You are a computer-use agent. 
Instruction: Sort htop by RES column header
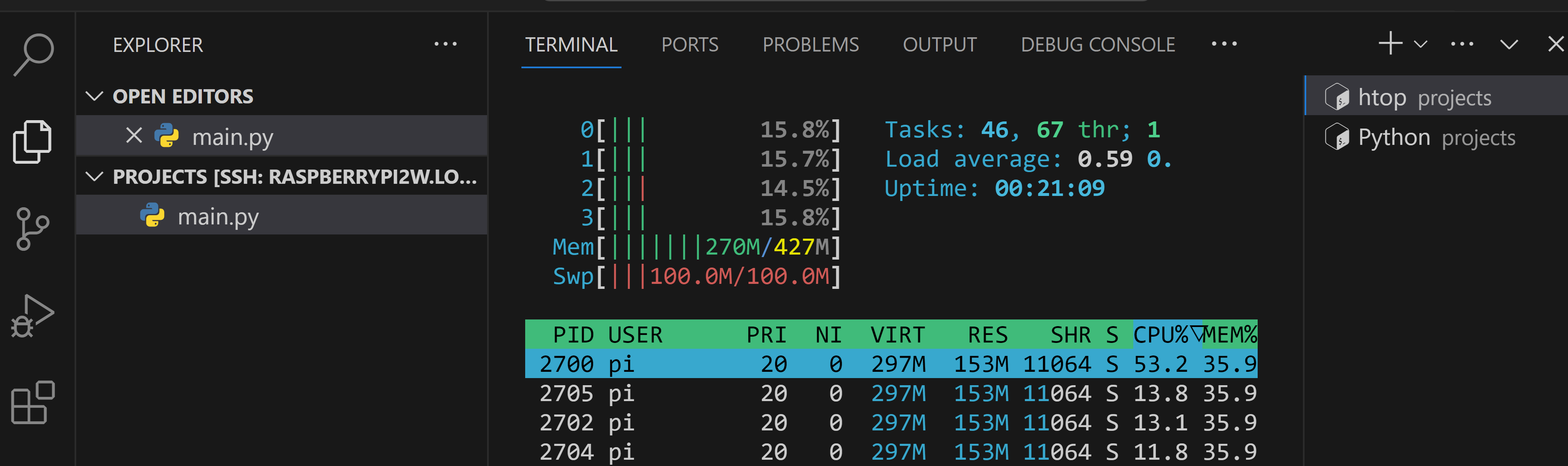click(987, 335)
